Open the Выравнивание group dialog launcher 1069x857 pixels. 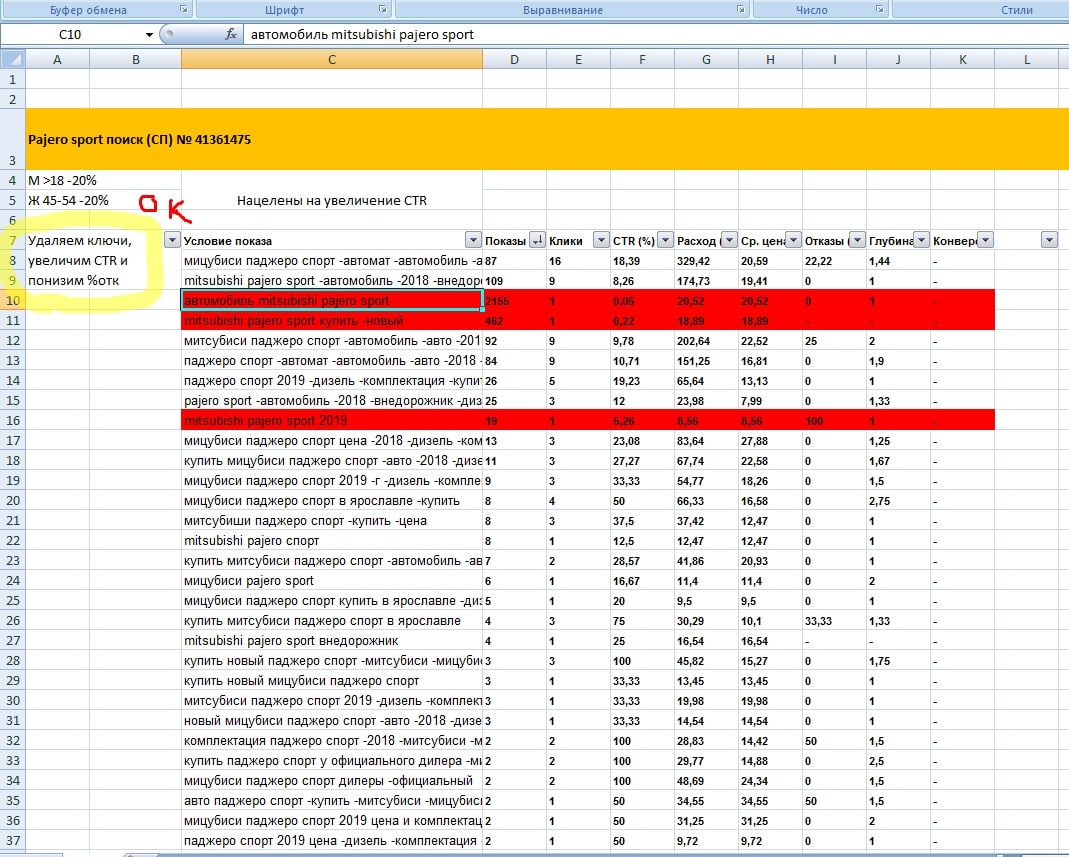(x=740, y=10)
